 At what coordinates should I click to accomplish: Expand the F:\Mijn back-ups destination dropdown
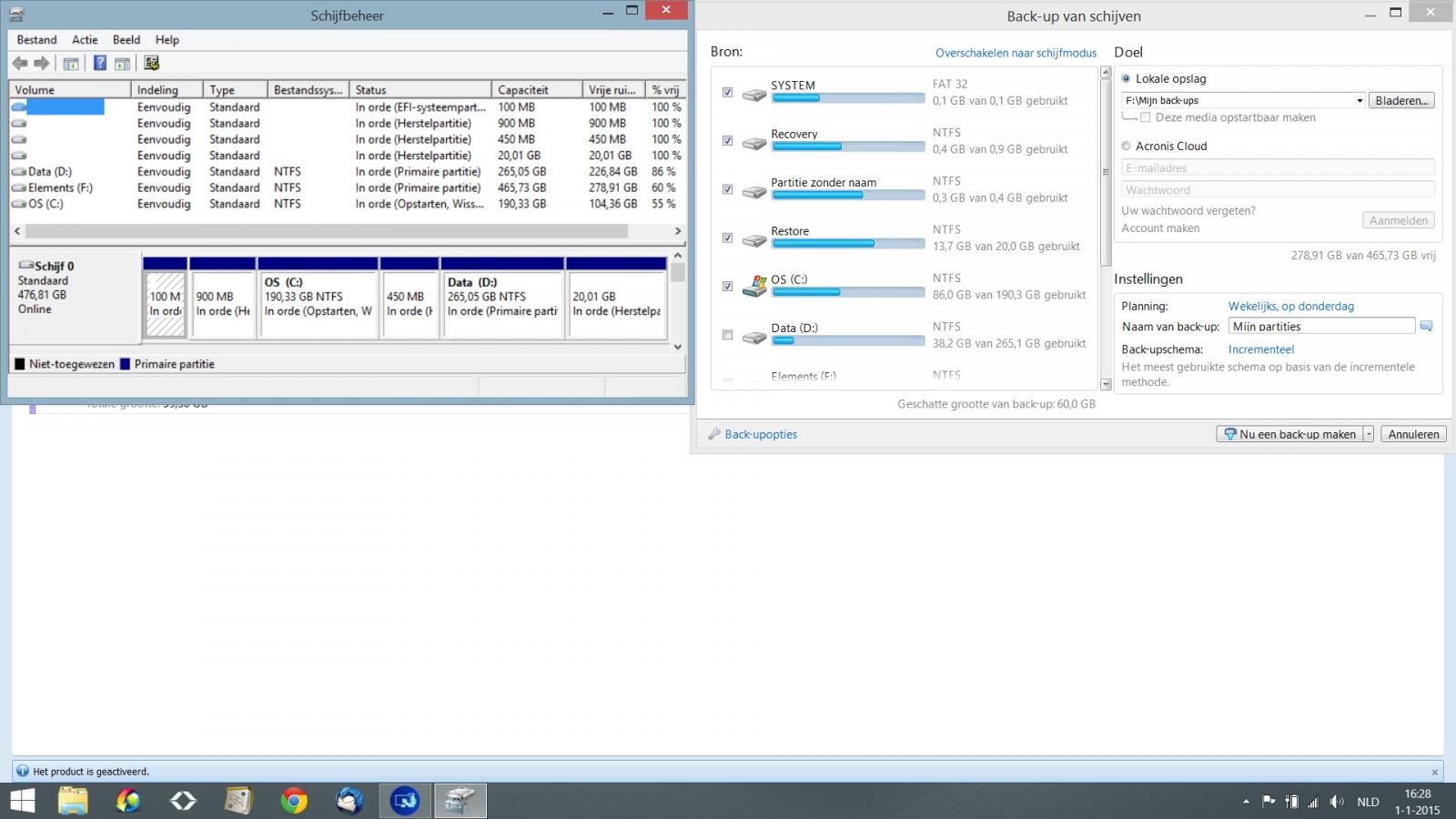click(1360, 101)
